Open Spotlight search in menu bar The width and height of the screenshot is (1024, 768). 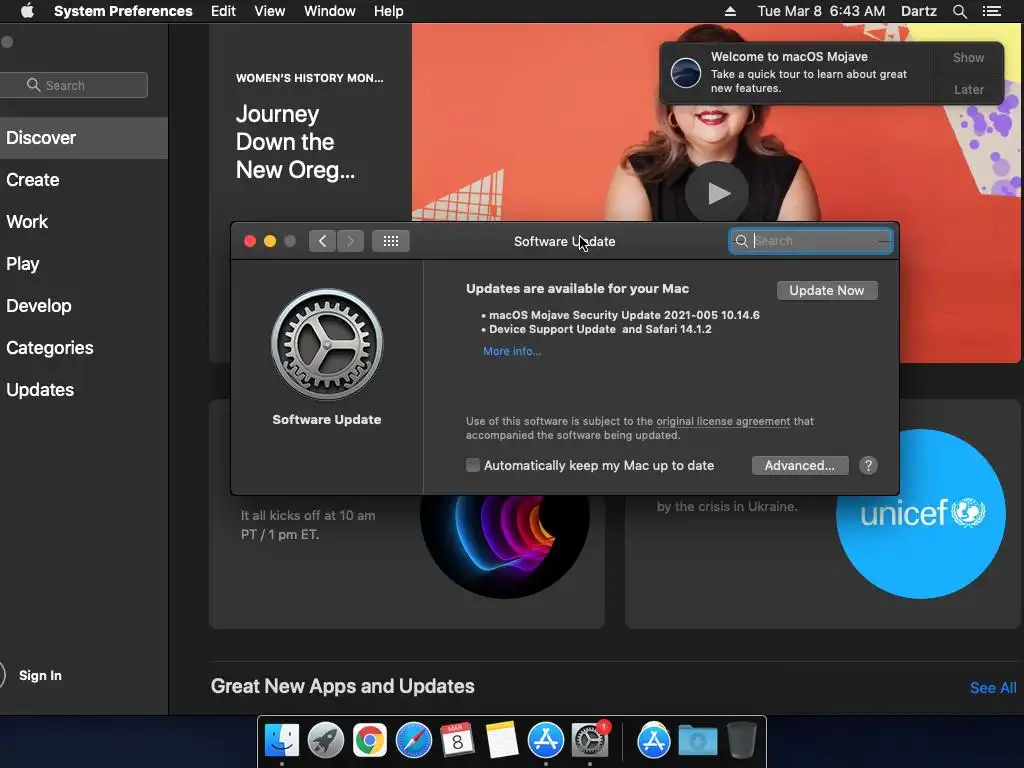[959, 11]
